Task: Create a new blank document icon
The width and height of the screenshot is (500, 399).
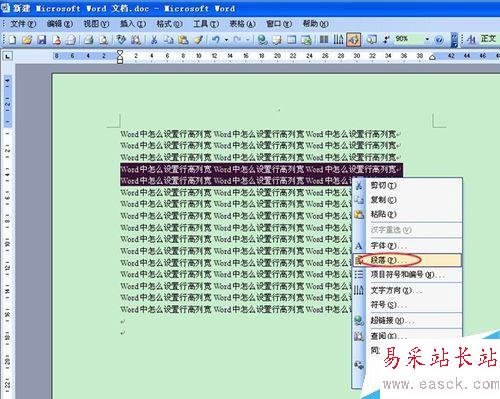Action: pos(12,40)
